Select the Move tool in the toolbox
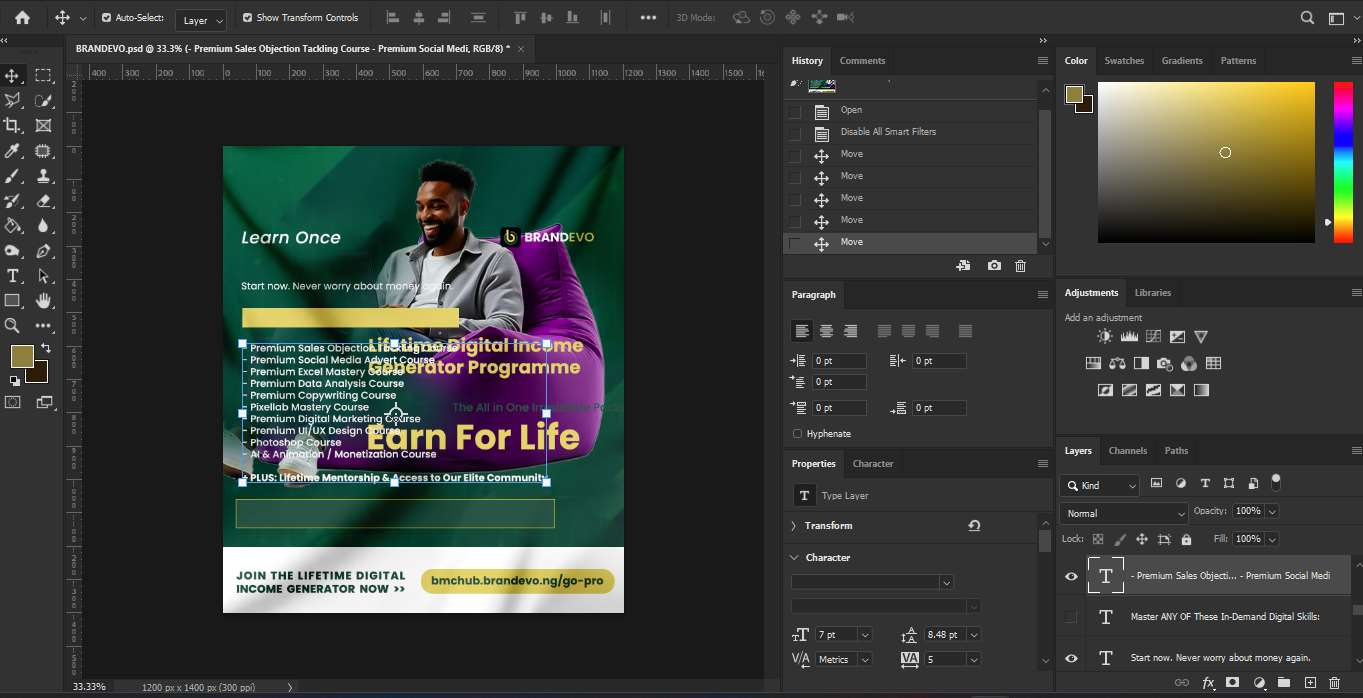1363x698 pixels. click(x=13, y=76)
